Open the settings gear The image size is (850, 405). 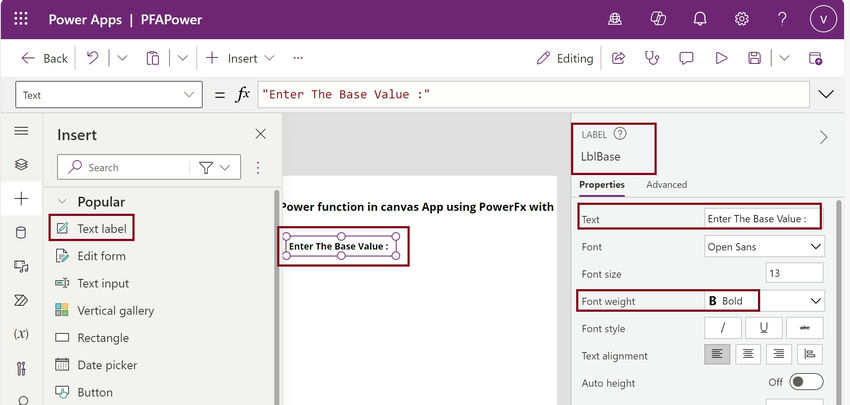tap(742, 20)
